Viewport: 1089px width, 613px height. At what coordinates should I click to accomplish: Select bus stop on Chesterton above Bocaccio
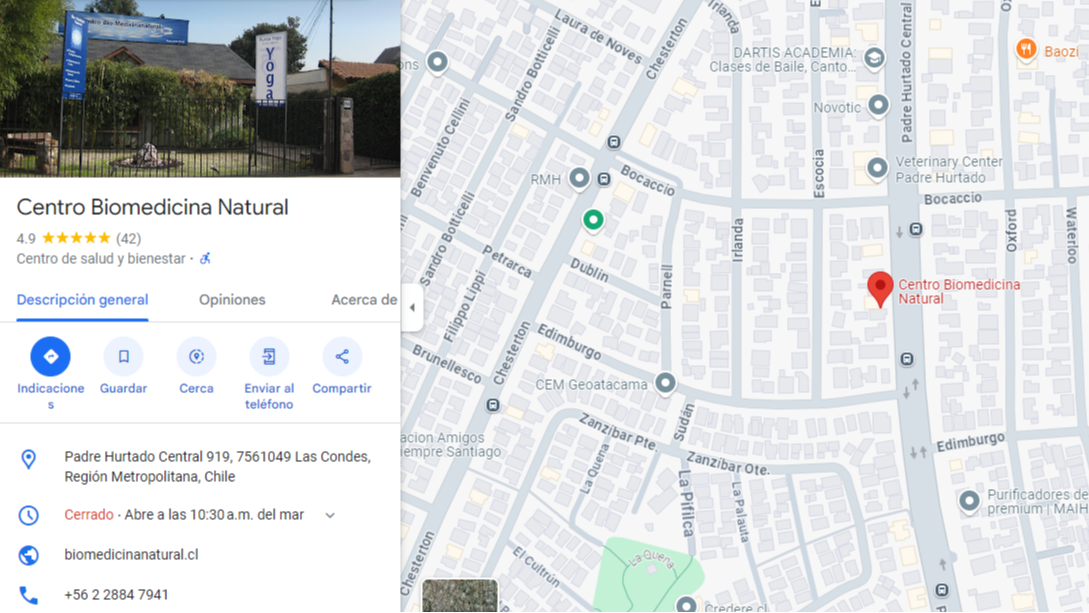point(614,142)
